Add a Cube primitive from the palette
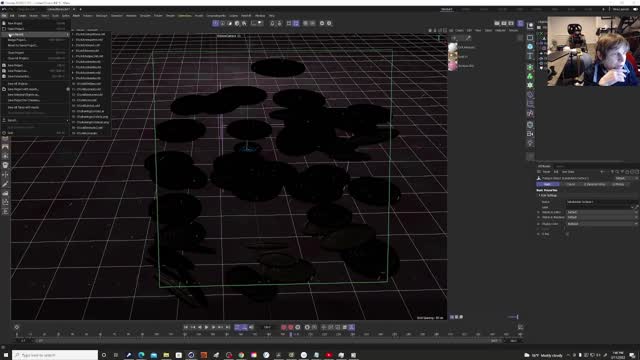Image resolution: width=640 pixels, height=360 pixels. pyautogui.click(x=530, y=47)
